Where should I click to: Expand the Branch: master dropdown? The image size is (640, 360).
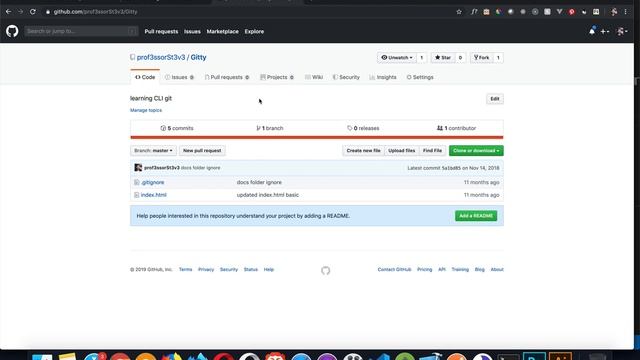click(x=153, y=151)
